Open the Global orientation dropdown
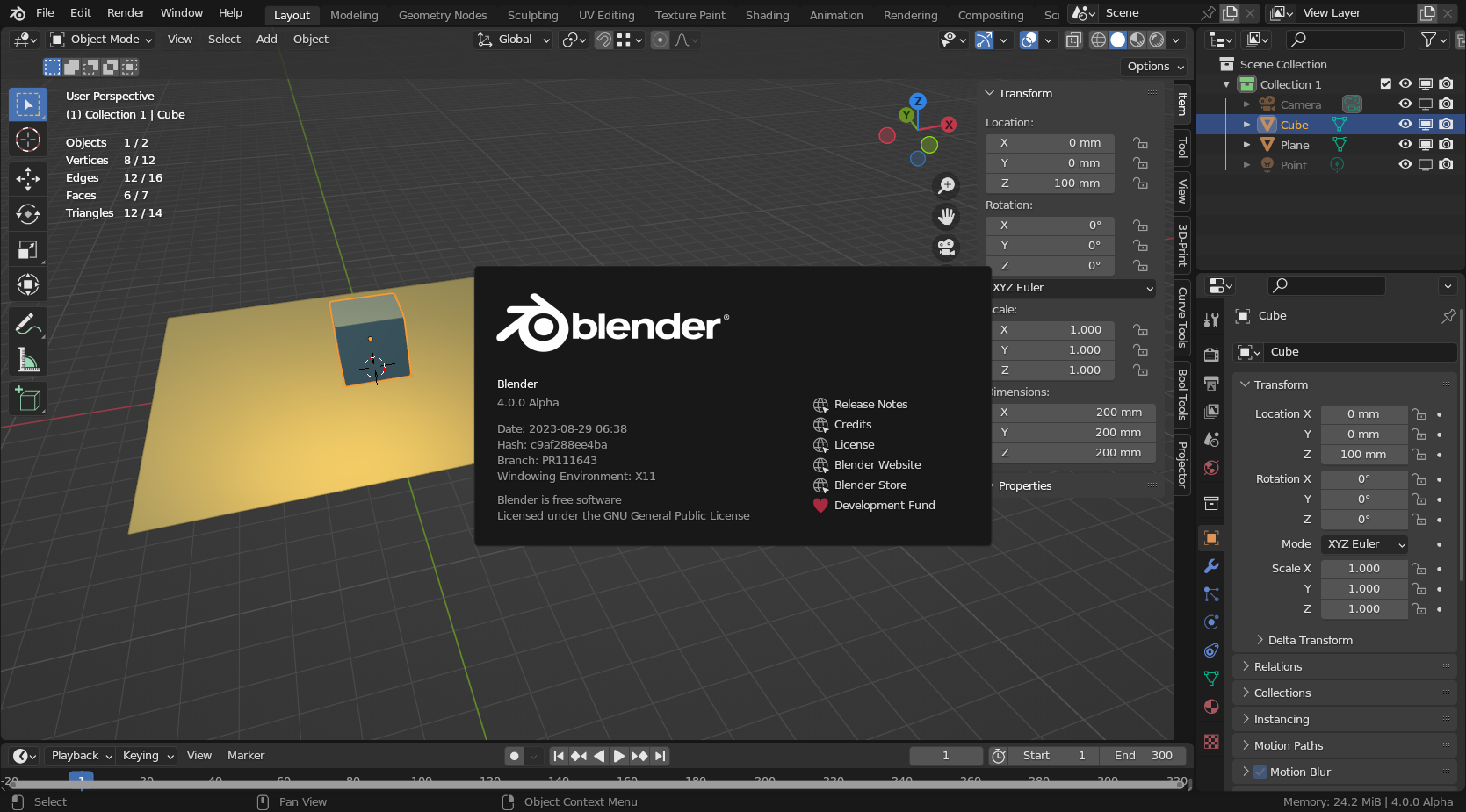 (514, 40)
